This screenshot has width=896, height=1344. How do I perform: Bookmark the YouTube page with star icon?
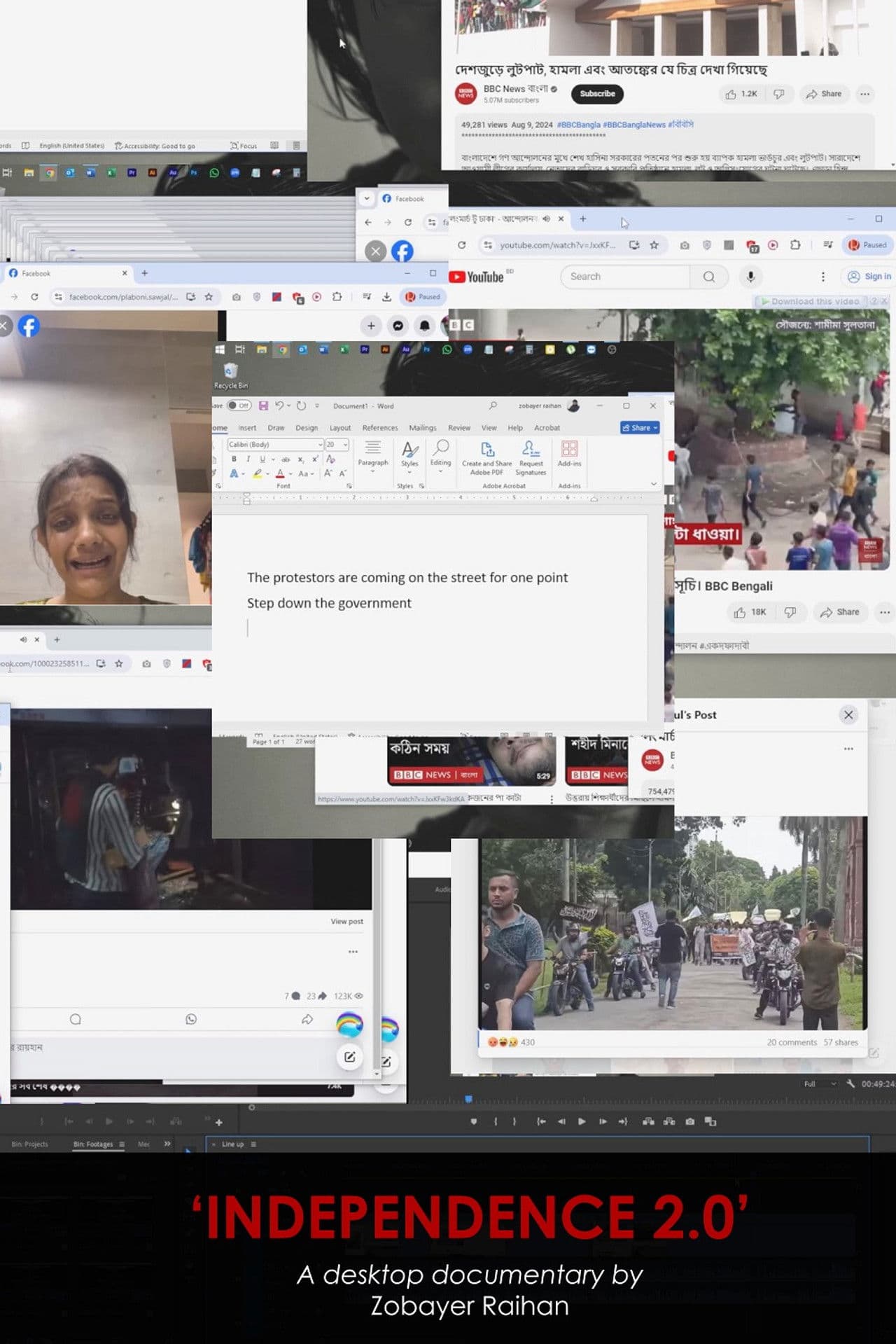click(654, 245)
